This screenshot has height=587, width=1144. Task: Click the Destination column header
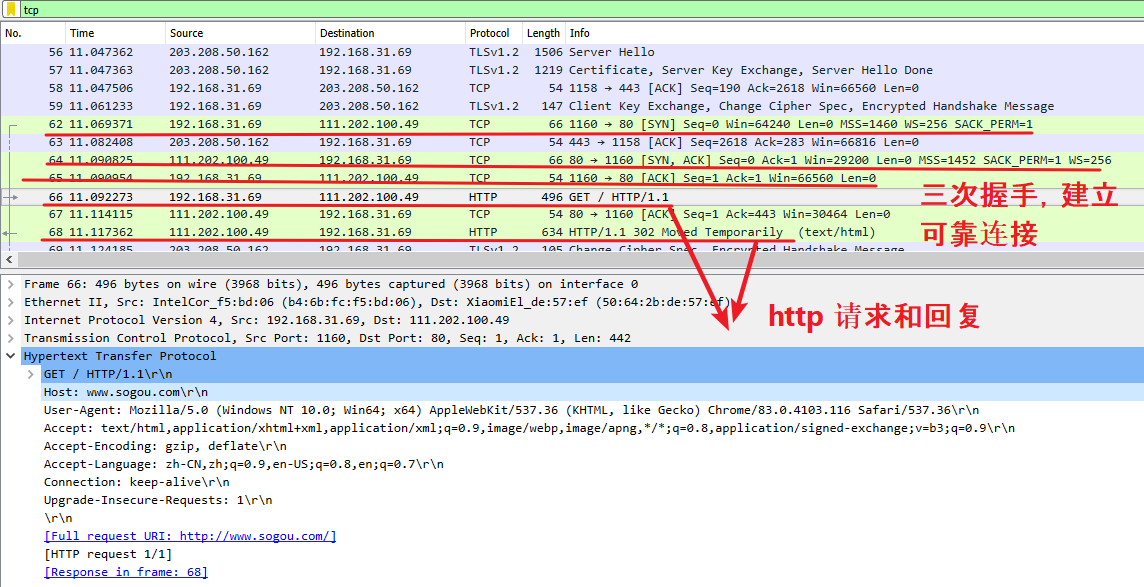390,33
